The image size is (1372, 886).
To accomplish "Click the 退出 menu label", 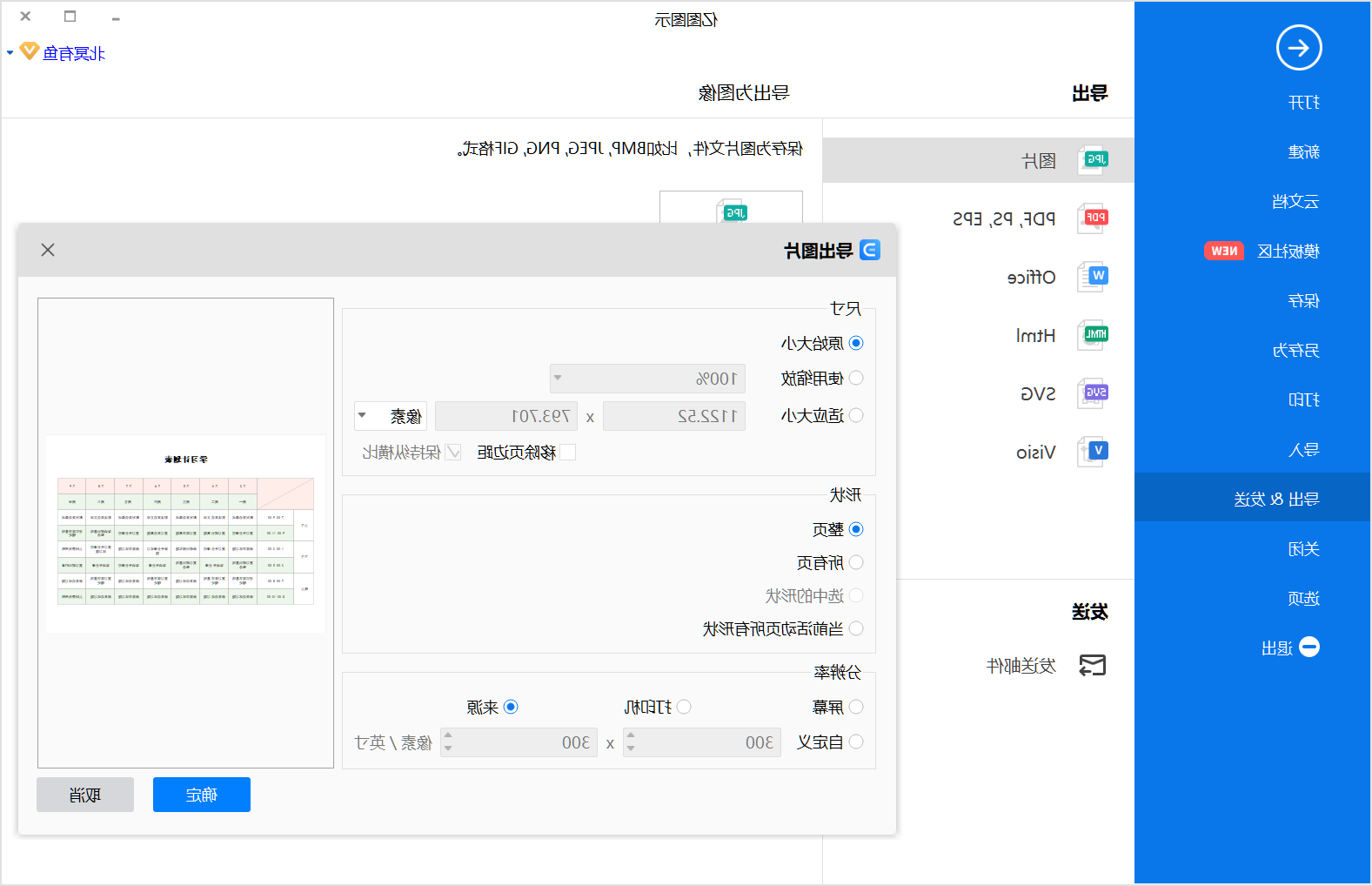I will pyautogui.click(x=1276, y=648).
